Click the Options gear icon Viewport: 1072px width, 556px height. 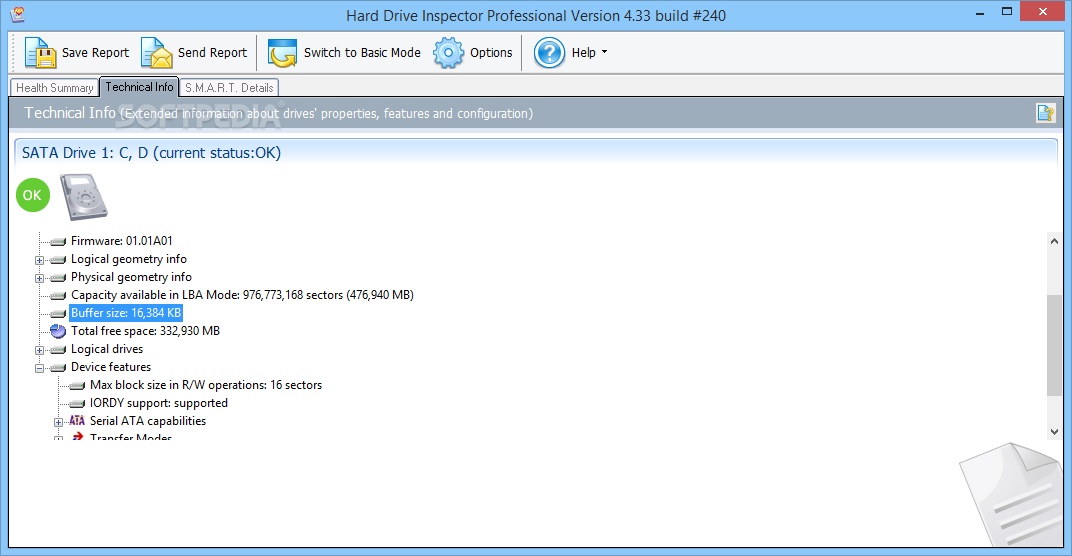pos(448,53)
